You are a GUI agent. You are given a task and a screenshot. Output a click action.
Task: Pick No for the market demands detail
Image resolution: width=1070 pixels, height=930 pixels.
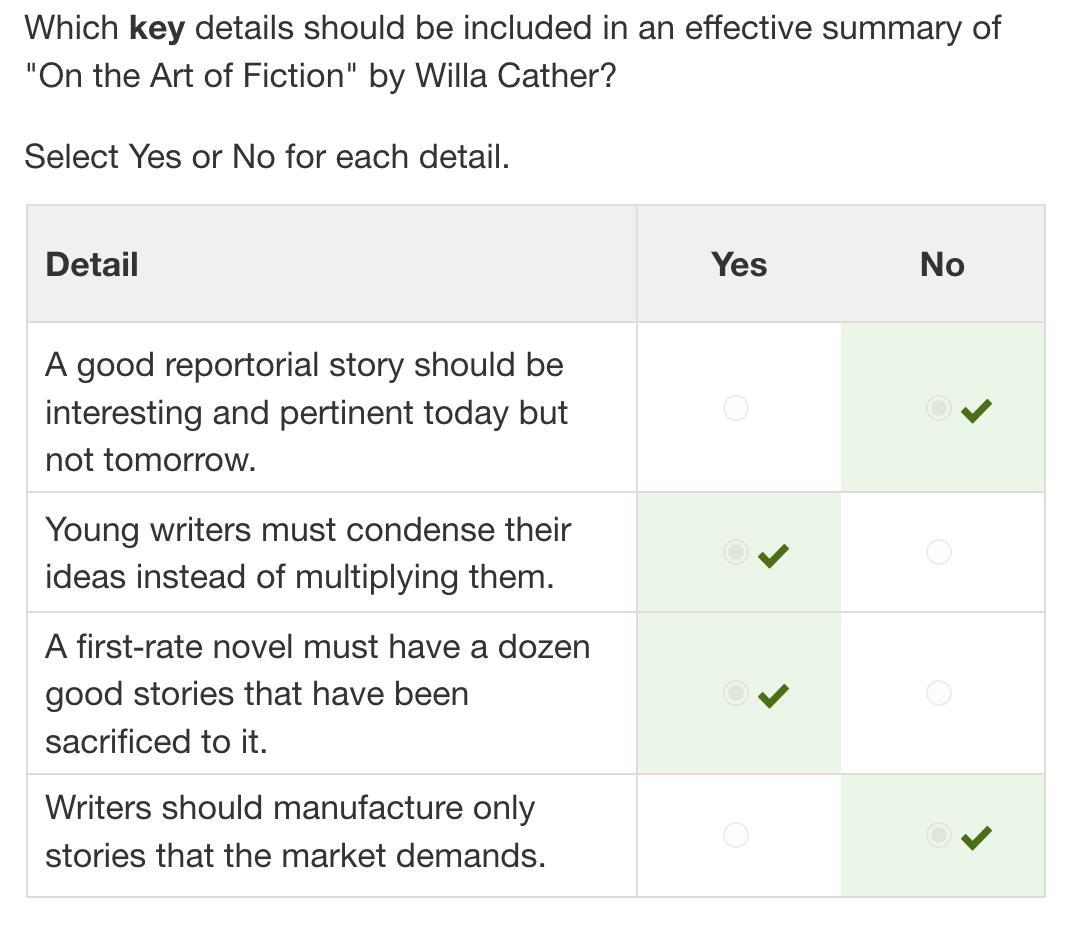pyautogui.click(x=938, y=835)
